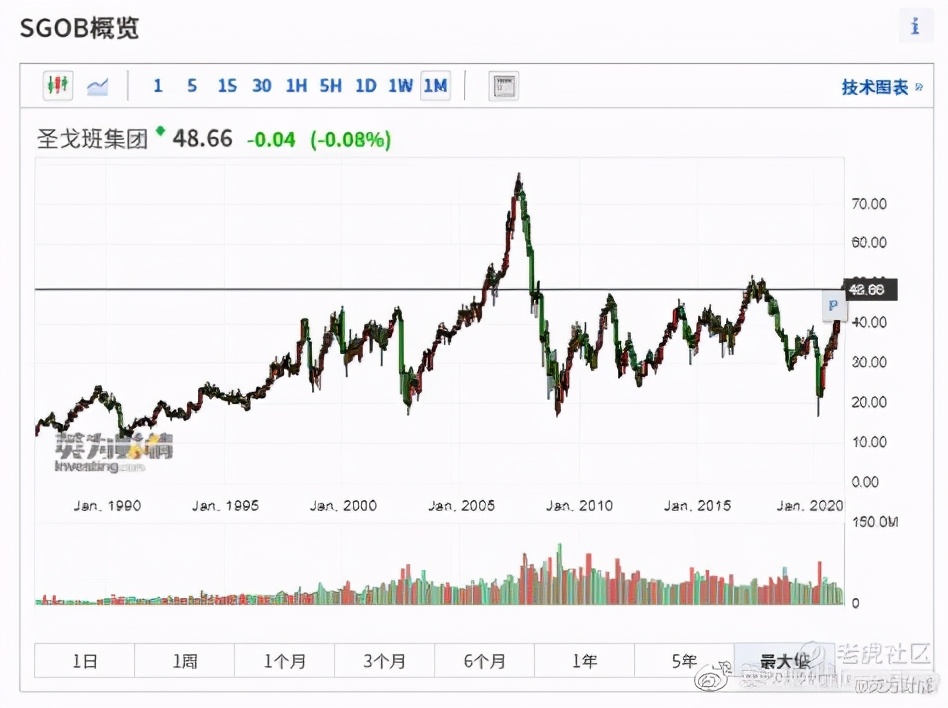The image size is (948, 708).
Task: Click the Jan. 1990 axis label
Action: 107,505
